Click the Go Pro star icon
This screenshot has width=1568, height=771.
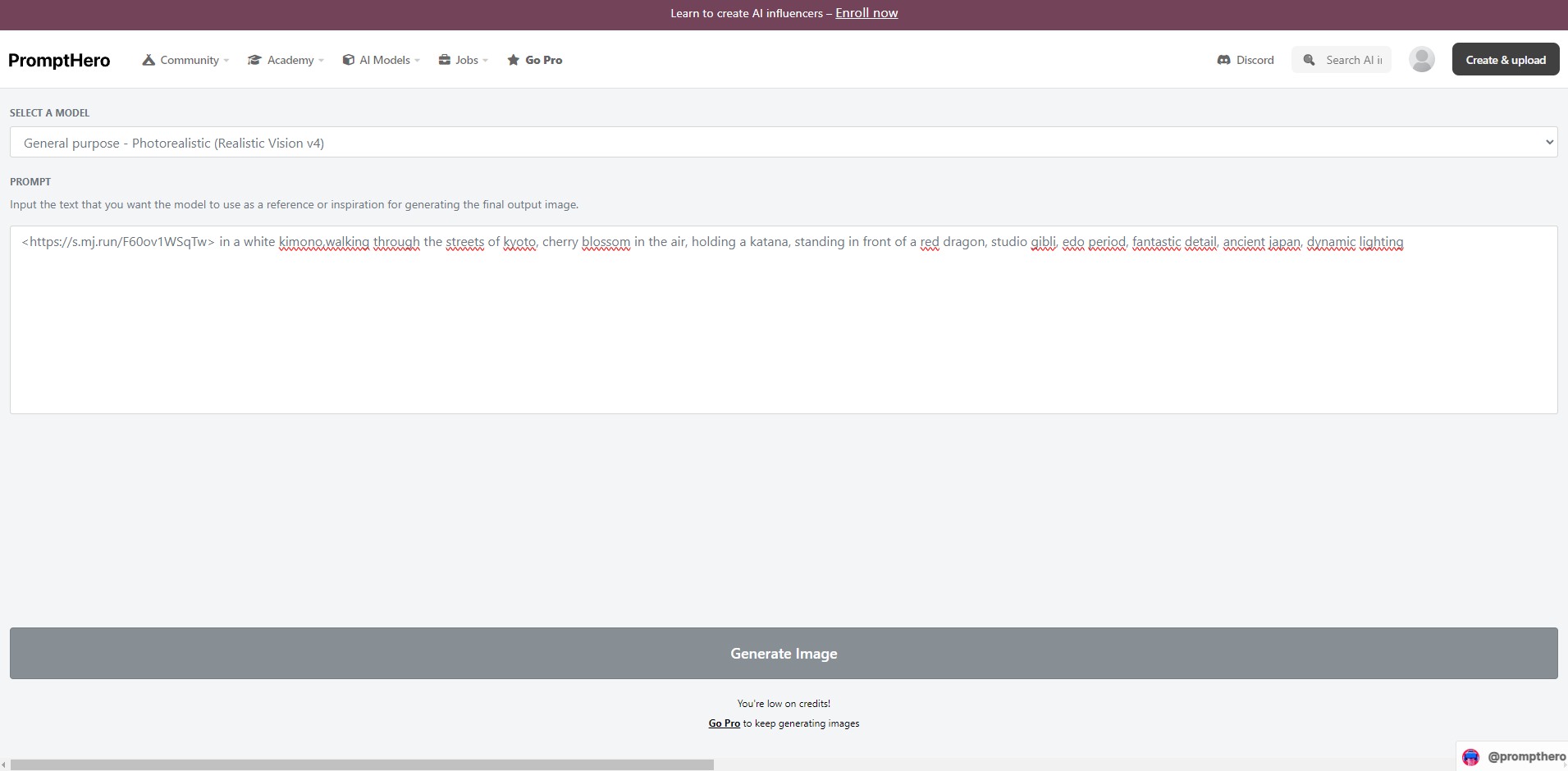pyautogui.click(x=514, y=60)
